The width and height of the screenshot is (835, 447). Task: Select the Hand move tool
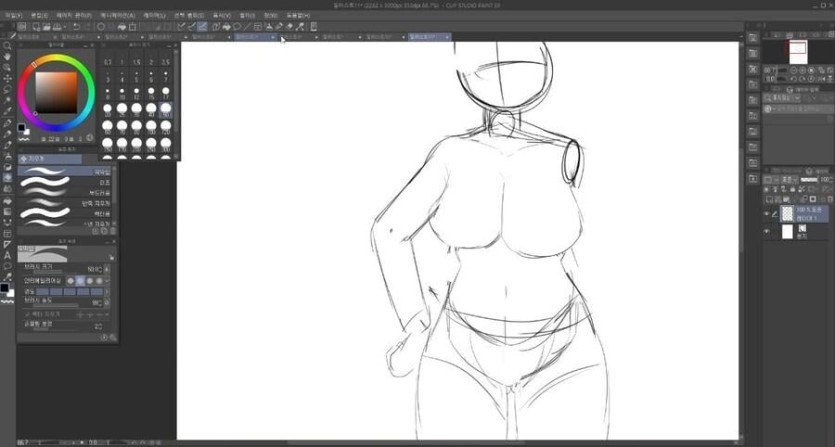[8, 57]
